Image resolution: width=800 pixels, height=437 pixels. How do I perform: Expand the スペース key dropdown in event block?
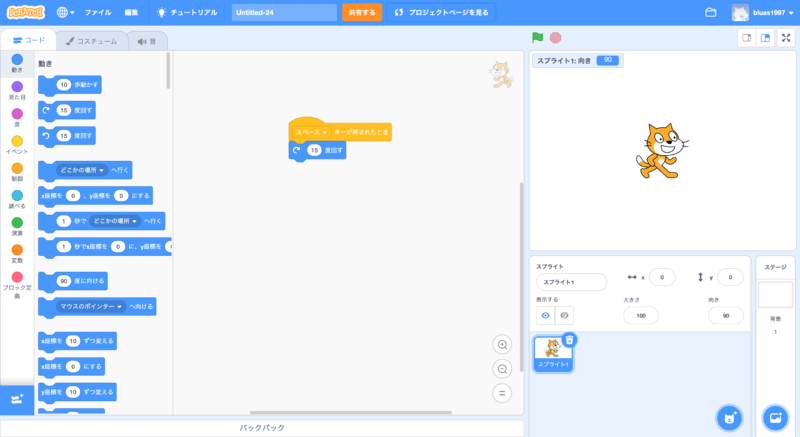click(325, 132)
